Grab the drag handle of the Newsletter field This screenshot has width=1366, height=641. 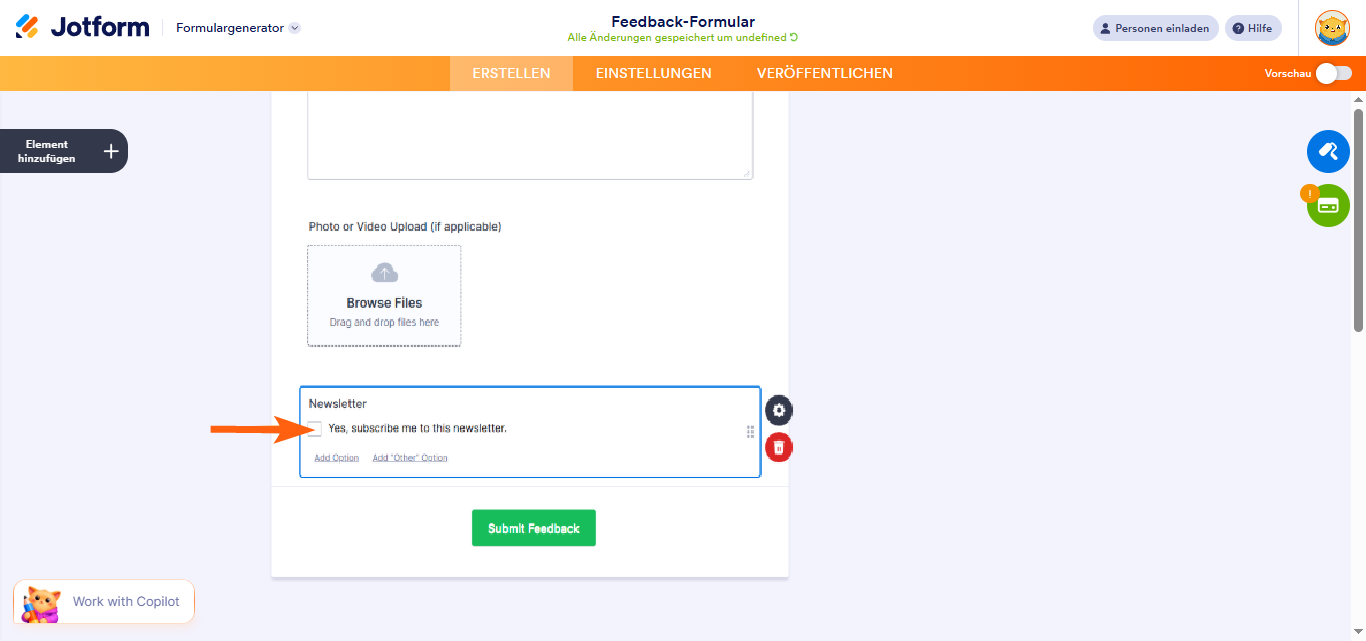(750, 432)
